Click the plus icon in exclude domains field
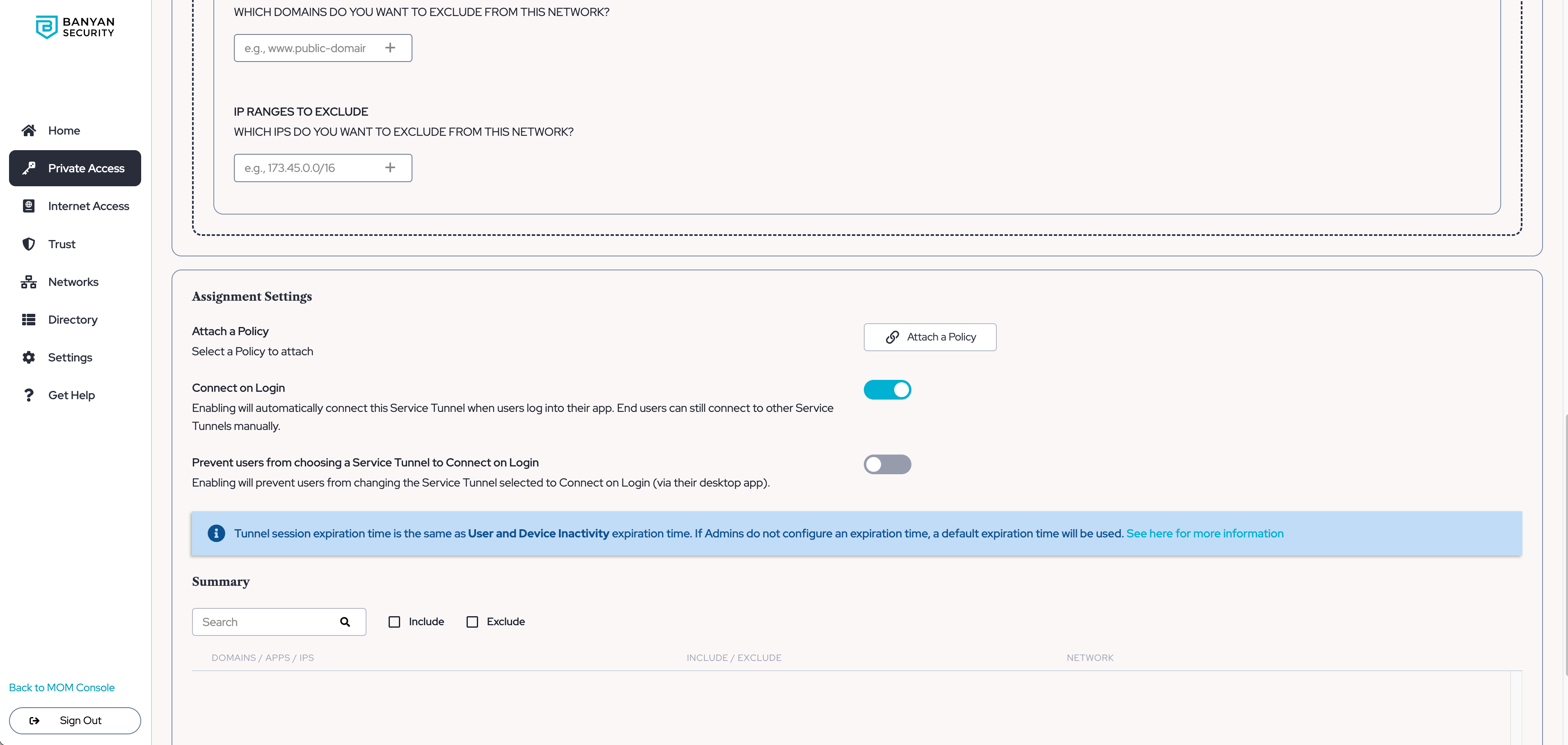The width and height of the screenshot is (1568, 745). coord(390,48)
